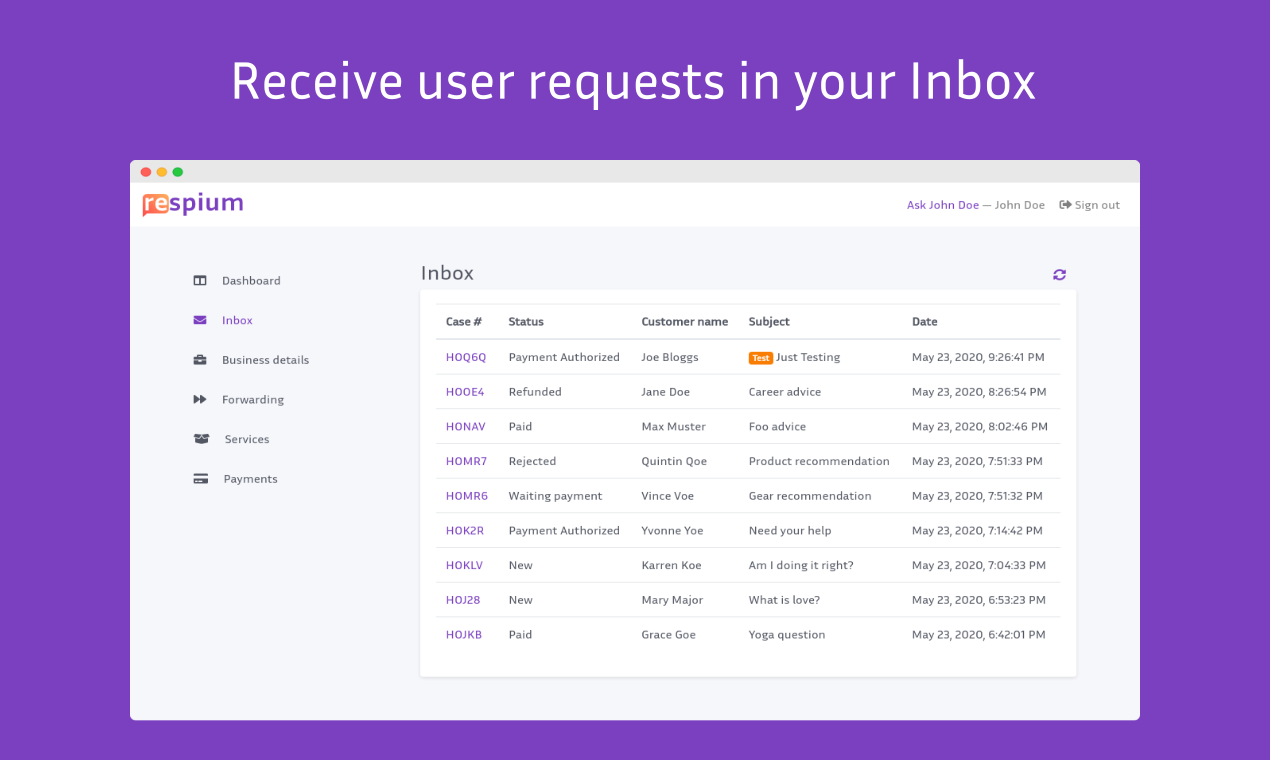The image size is (1270, 760).
Task: Follow the Ask John Doe link
Action: (x=943, y=205)
